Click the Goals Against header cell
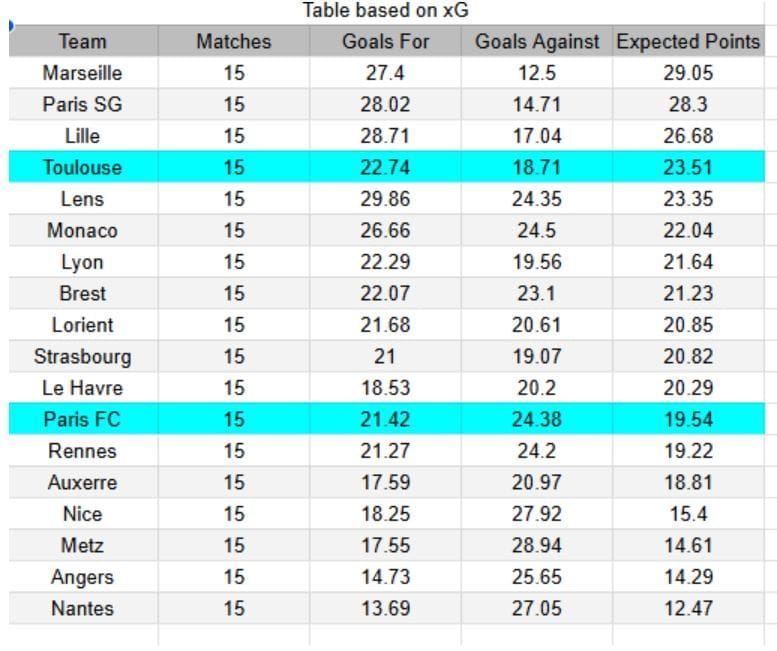 pyautogui.click(x=537, y=41)
